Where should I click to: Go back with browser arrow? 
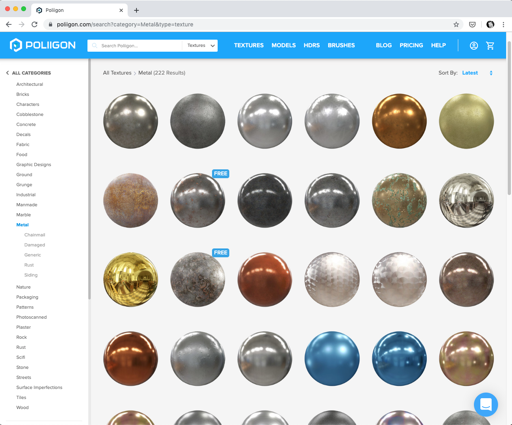[9, 24]
